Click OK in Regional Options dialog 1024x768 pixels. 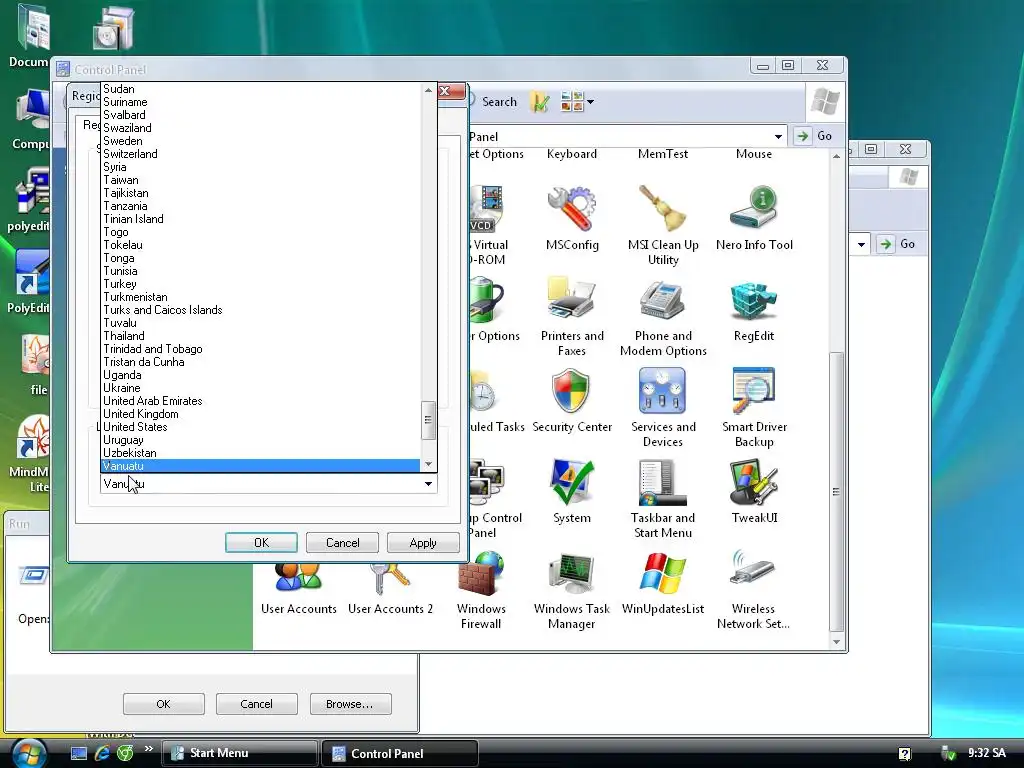click(x=261, y=543)
